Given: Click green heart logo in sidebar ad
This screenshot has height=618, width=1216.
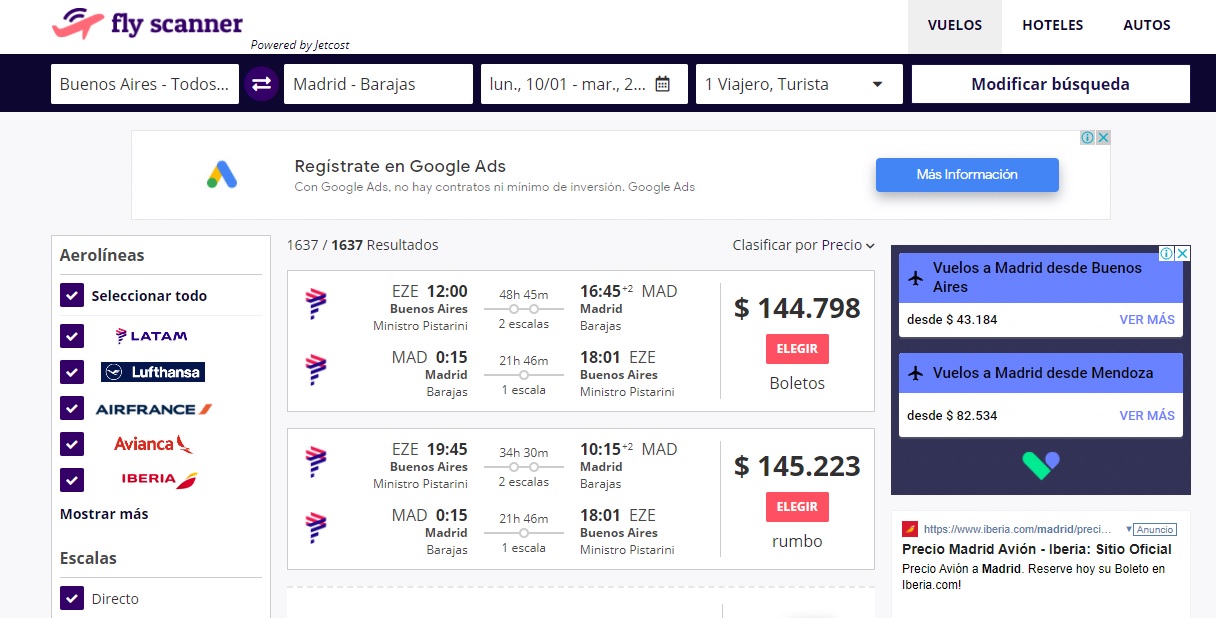Looking at the screenshot, I should pos(1040,465).
